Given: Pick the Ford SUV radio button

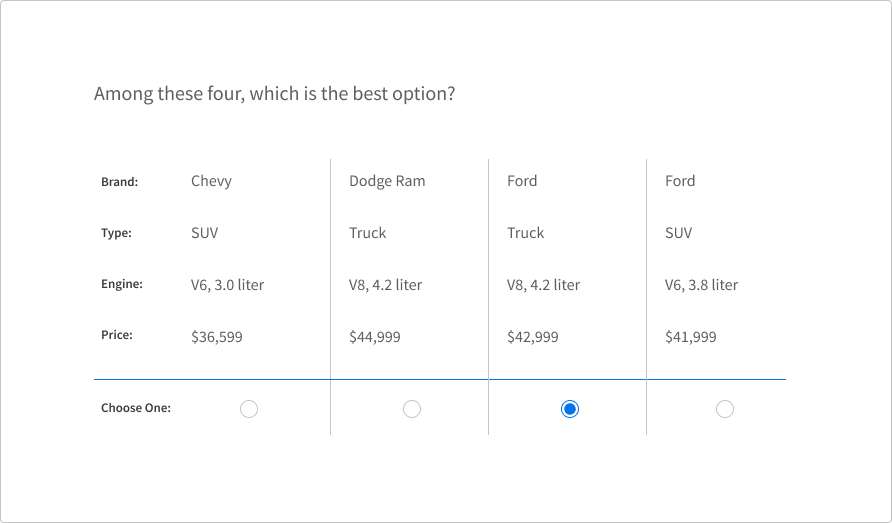Looking at the screenshot, I should 725,408.
